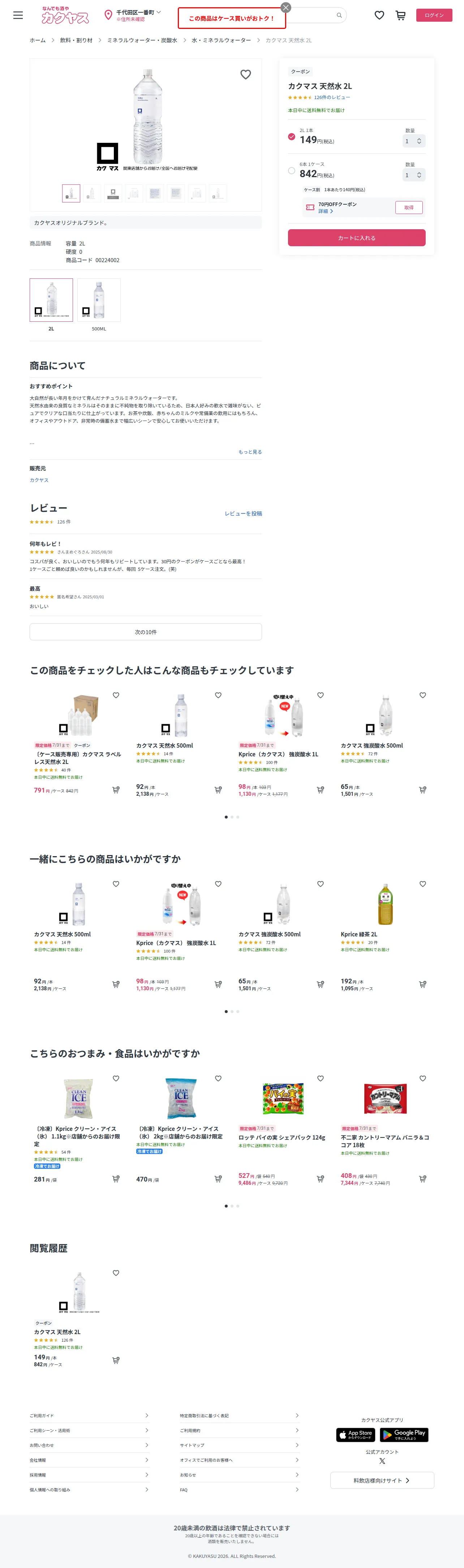Add Kprice 緑茶 2L to cart icon

click(x=422, y=984)
